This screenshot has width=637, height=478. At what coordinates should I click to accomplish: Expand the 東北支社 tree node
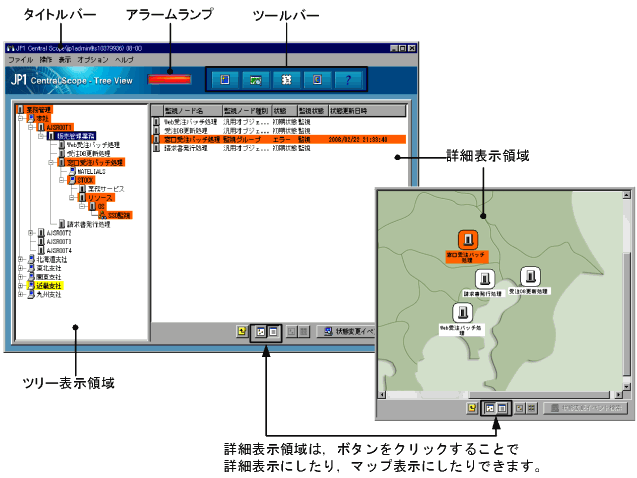[21, 268]
